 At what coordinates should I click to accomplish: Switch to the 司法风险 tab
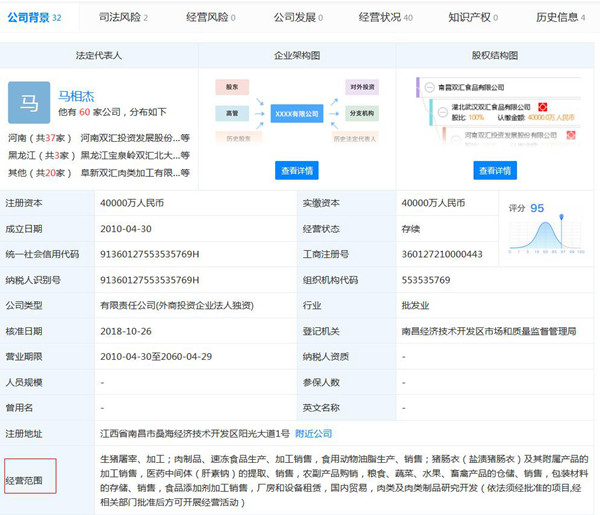pos(124,17)
